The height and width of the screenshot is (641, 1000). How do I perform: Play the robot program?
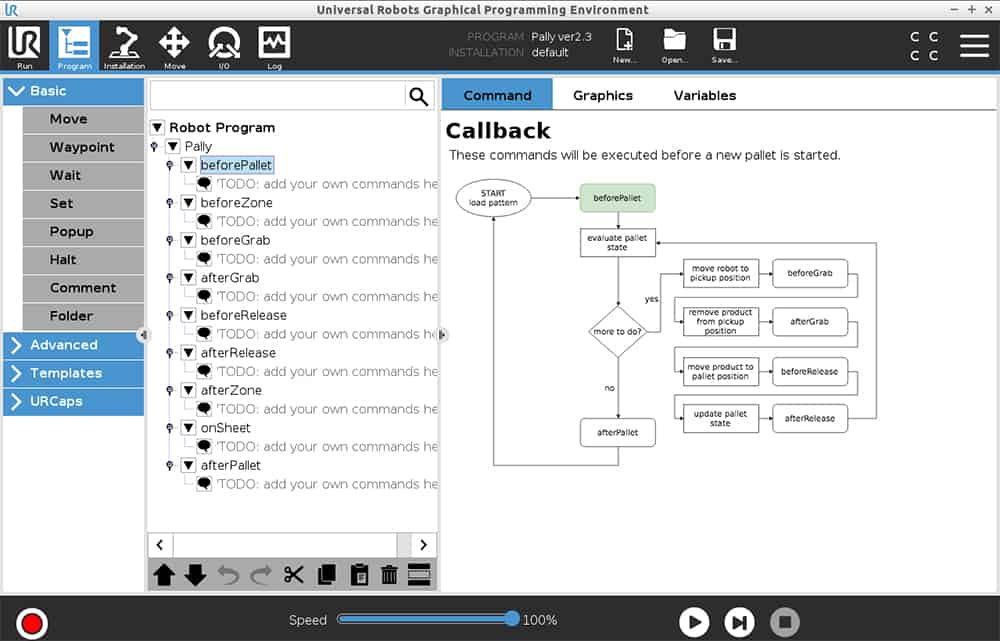click(695, 622)
